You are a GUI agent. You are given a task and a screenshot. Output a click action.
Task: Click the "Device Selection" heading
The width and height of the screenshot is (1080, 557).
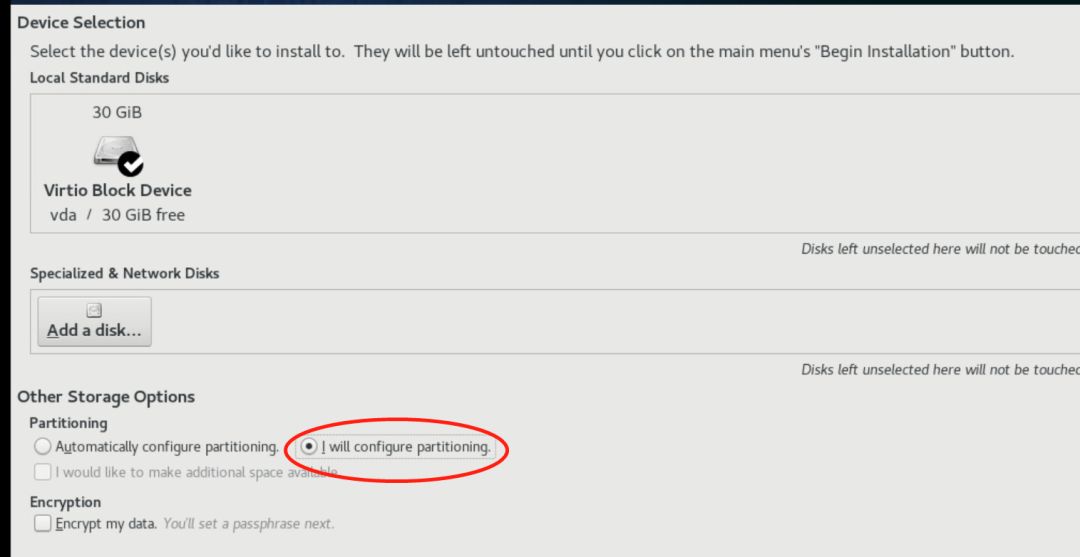[x=81, y=22]
